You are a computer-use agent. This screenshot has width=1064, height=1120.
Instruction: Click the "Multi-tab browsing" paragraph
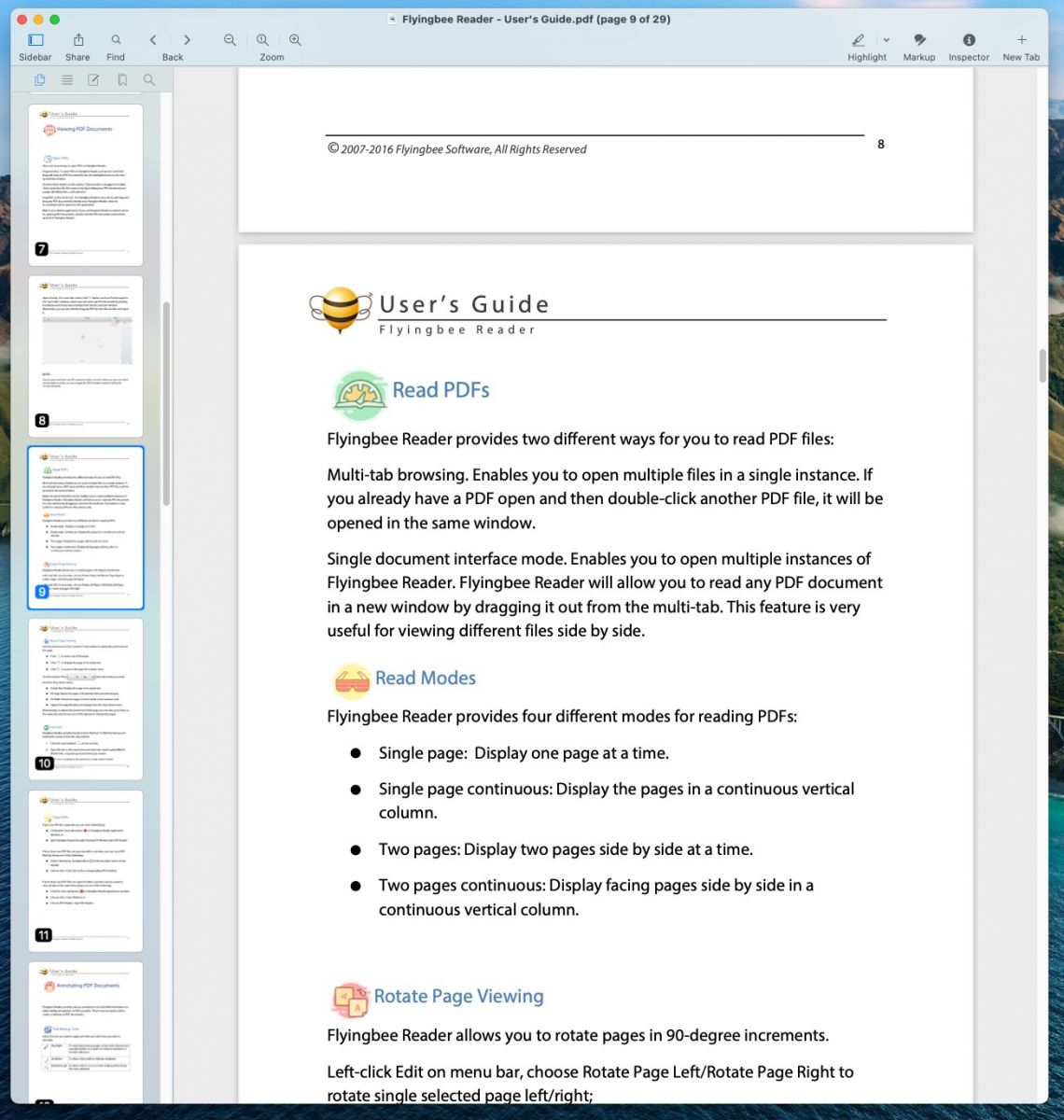tap(605, 499)
